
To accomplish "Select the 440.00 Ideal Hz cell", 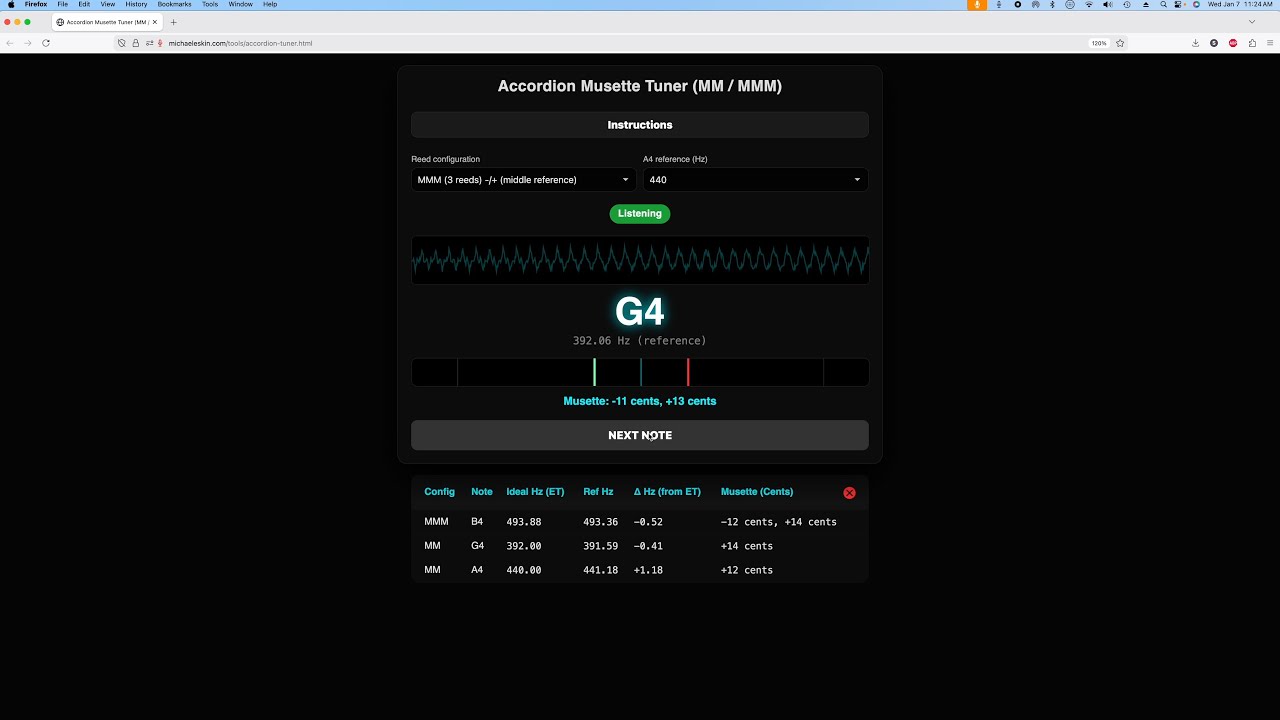I will [524, 570].
